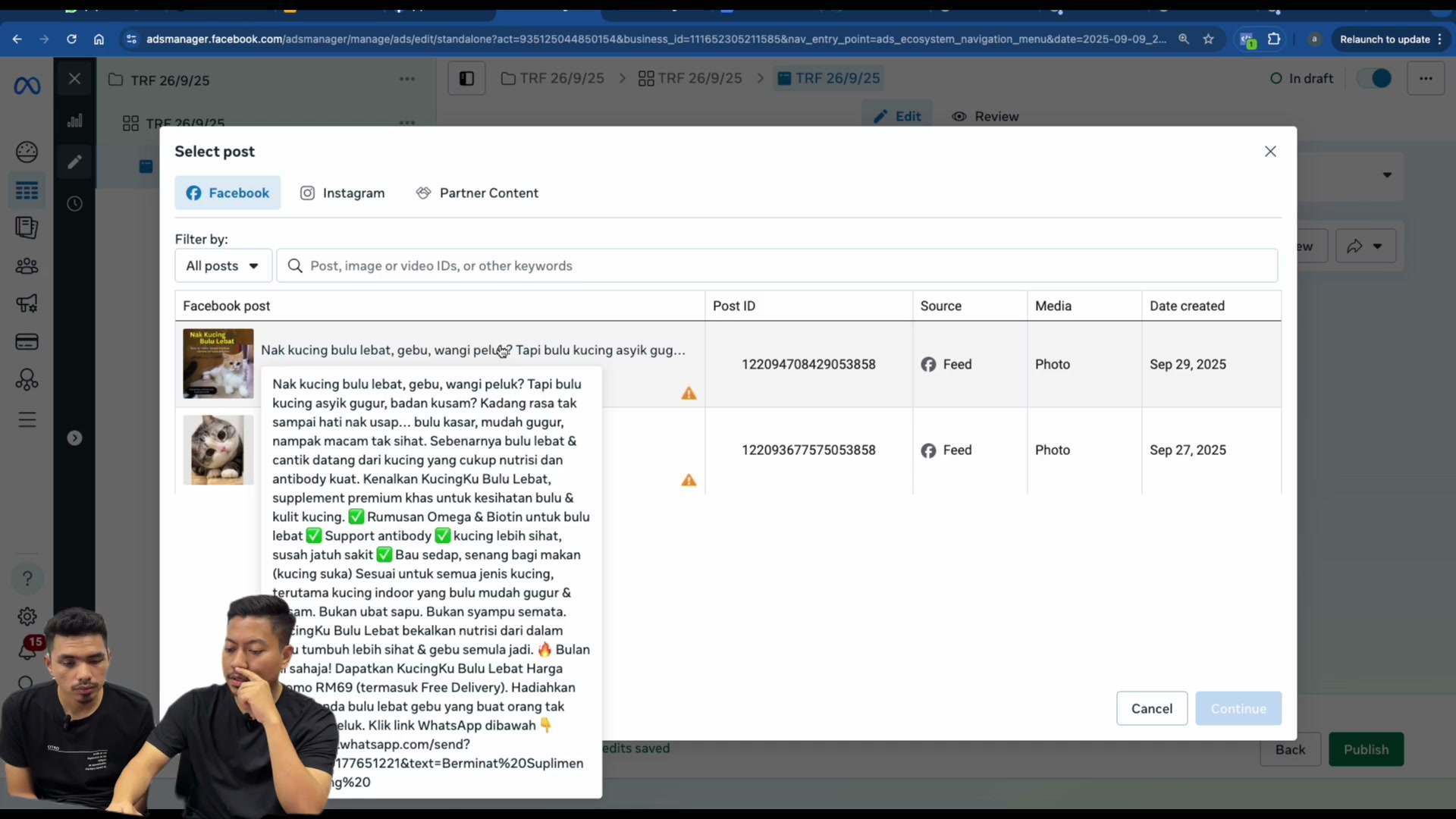Open the Review tab

(x=985, y=116)
